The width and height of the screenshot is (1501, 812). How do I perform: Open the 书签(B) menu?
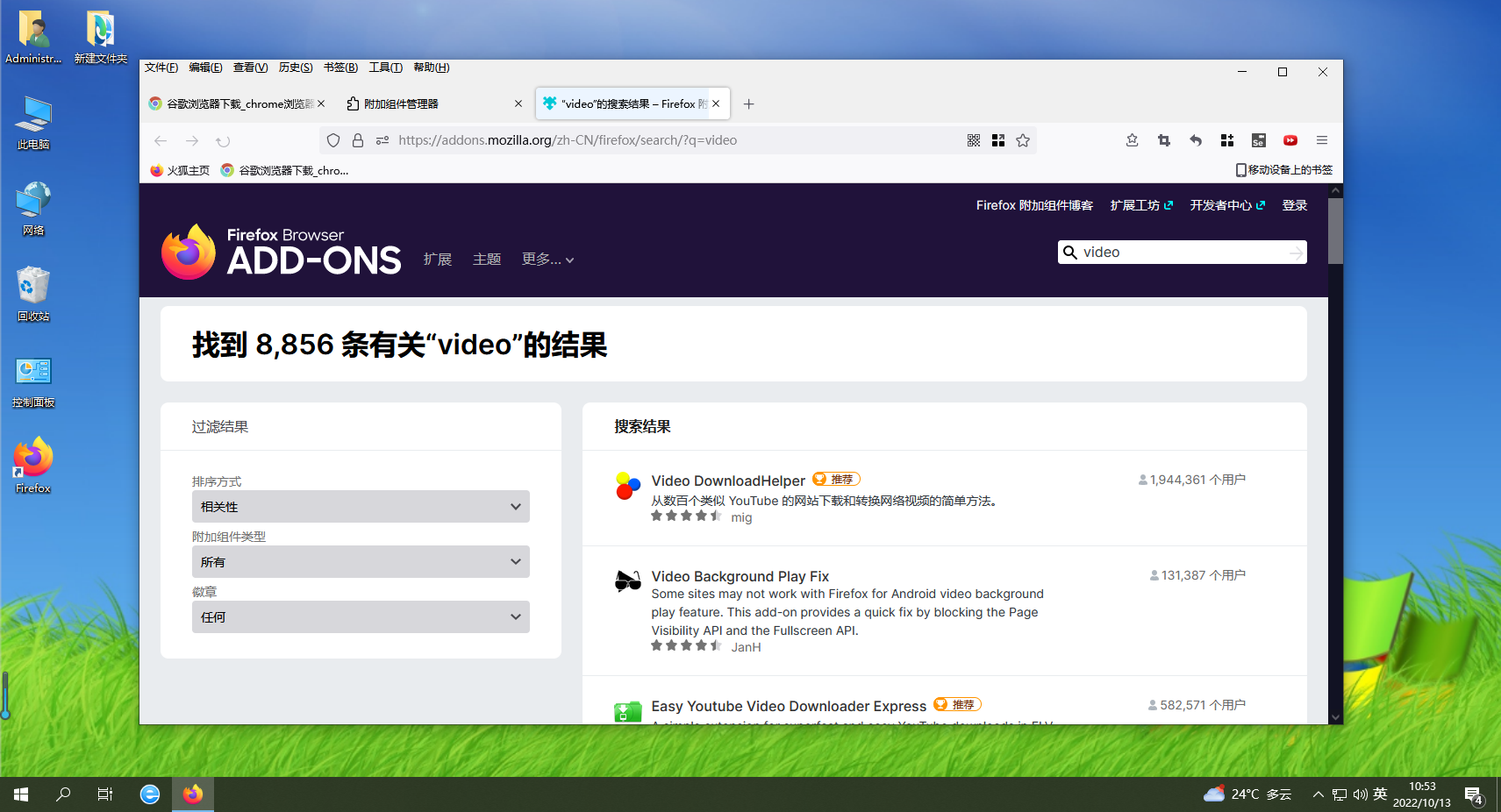point(340,68)
